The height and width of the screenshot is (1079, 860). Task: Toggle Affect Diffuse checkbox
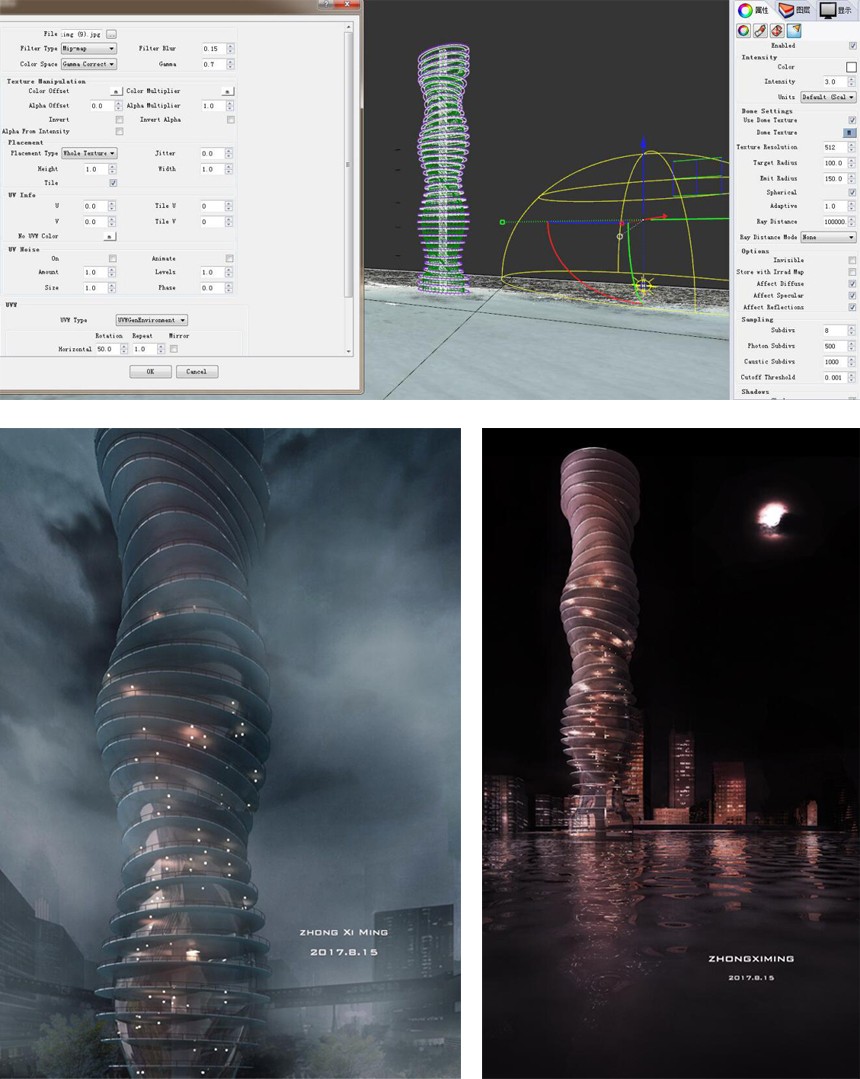coord(852,284)
